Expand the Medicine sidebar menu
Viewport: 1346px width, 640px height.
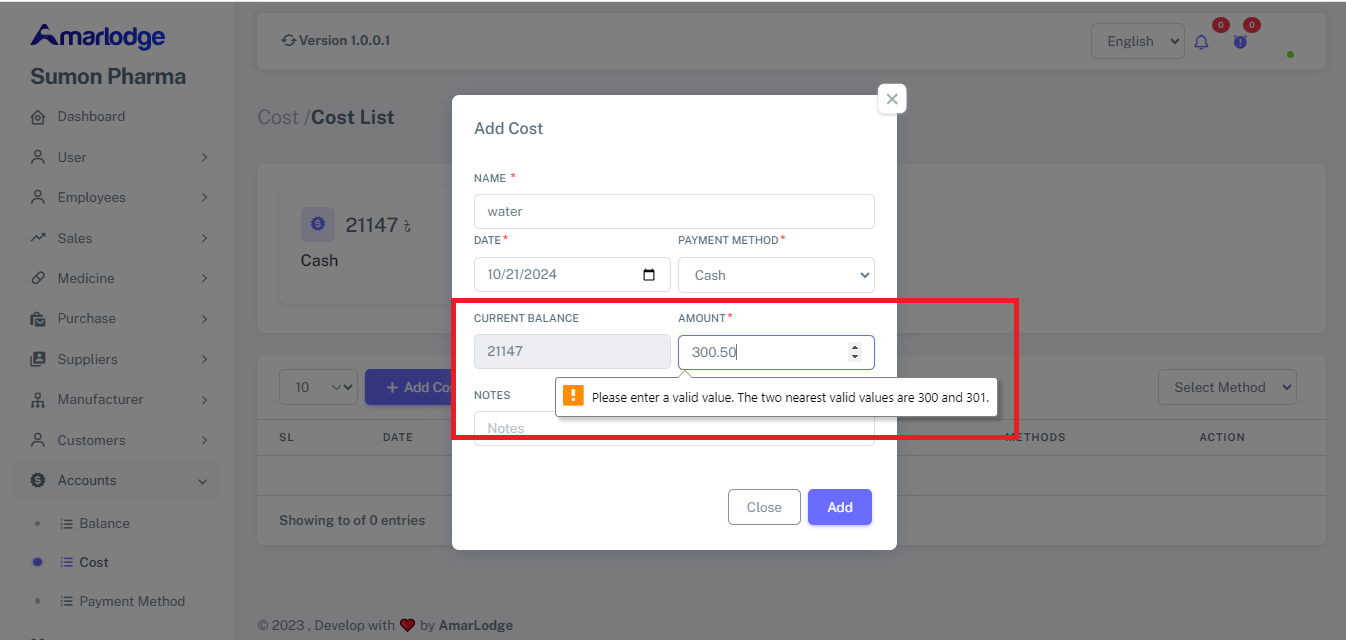(x=120, y=278)
